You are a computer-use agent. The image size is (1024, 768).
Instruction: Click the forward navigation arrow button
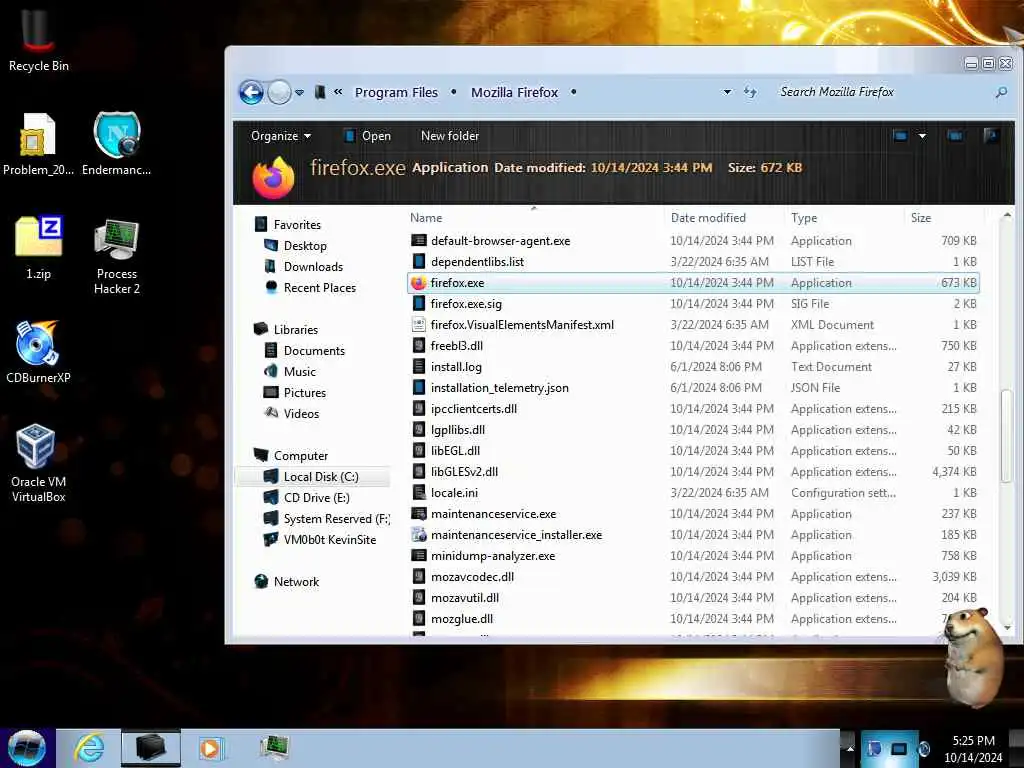coord(280,92)
